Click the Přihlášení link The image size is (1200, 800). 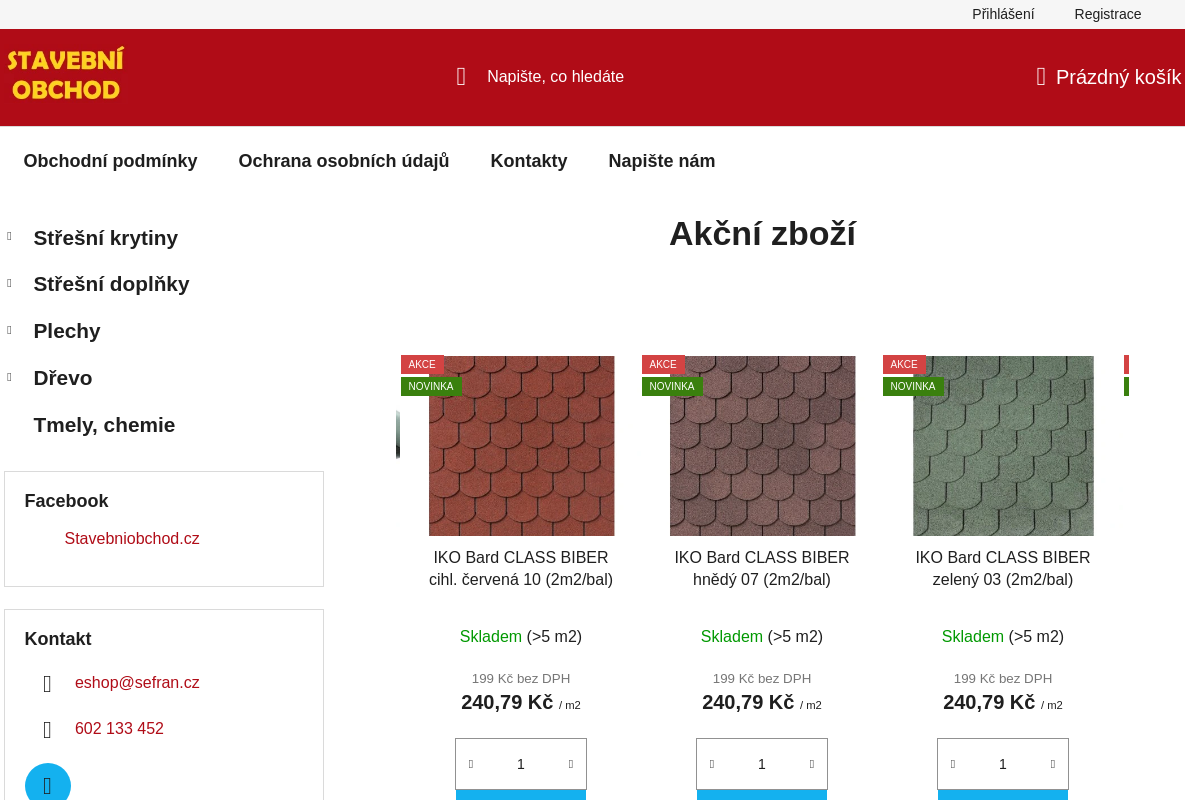pyautogui.click(x=1003, y=14)
